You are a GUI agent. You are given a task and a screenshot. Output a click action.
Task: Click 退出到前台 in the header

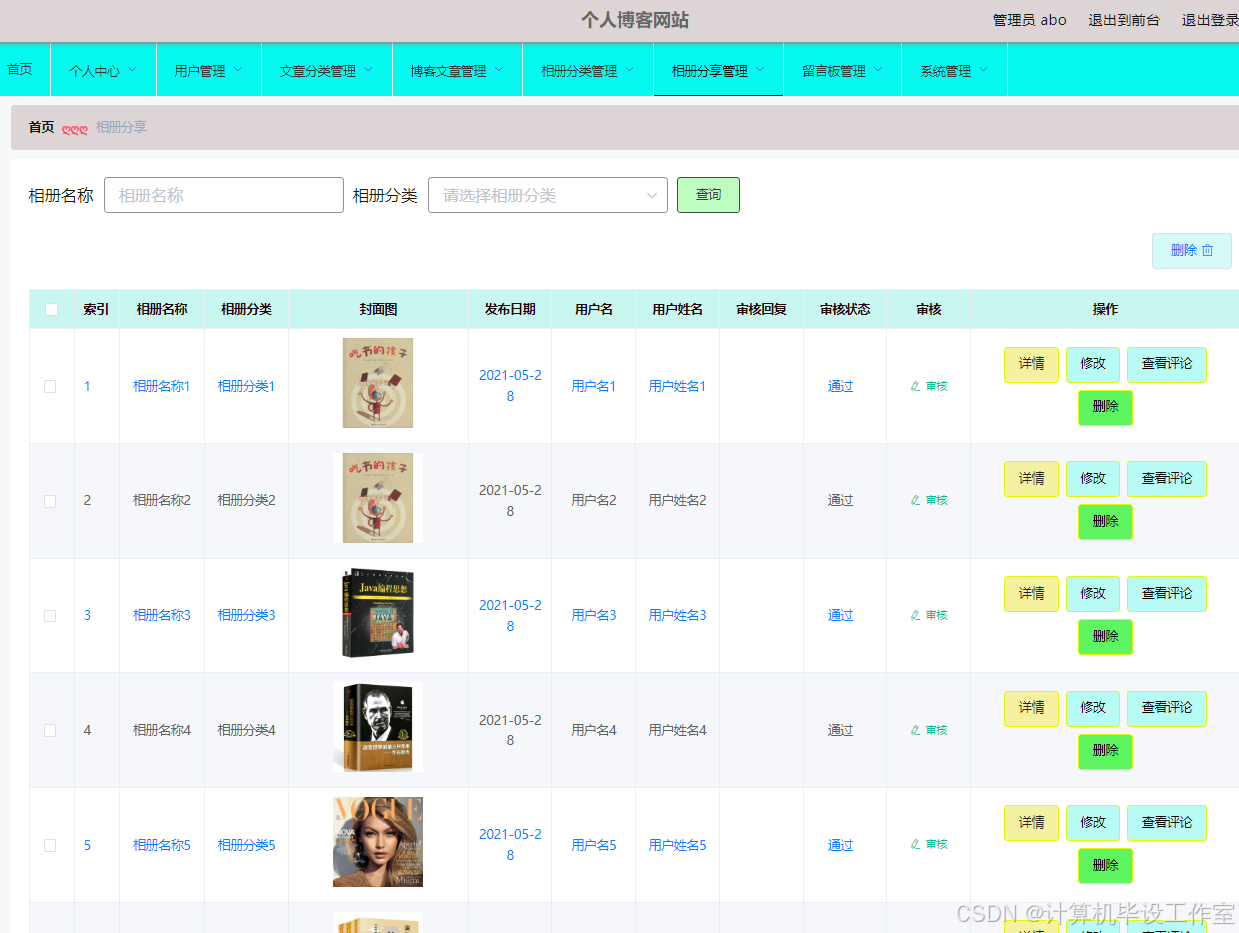pos(1124,20)
